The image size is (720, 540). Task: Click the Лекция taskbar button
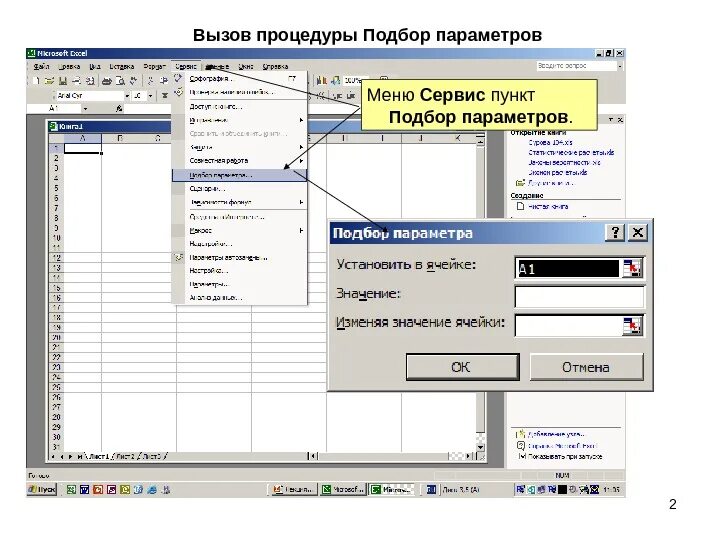pyautogui.click(x=293, y=489)
